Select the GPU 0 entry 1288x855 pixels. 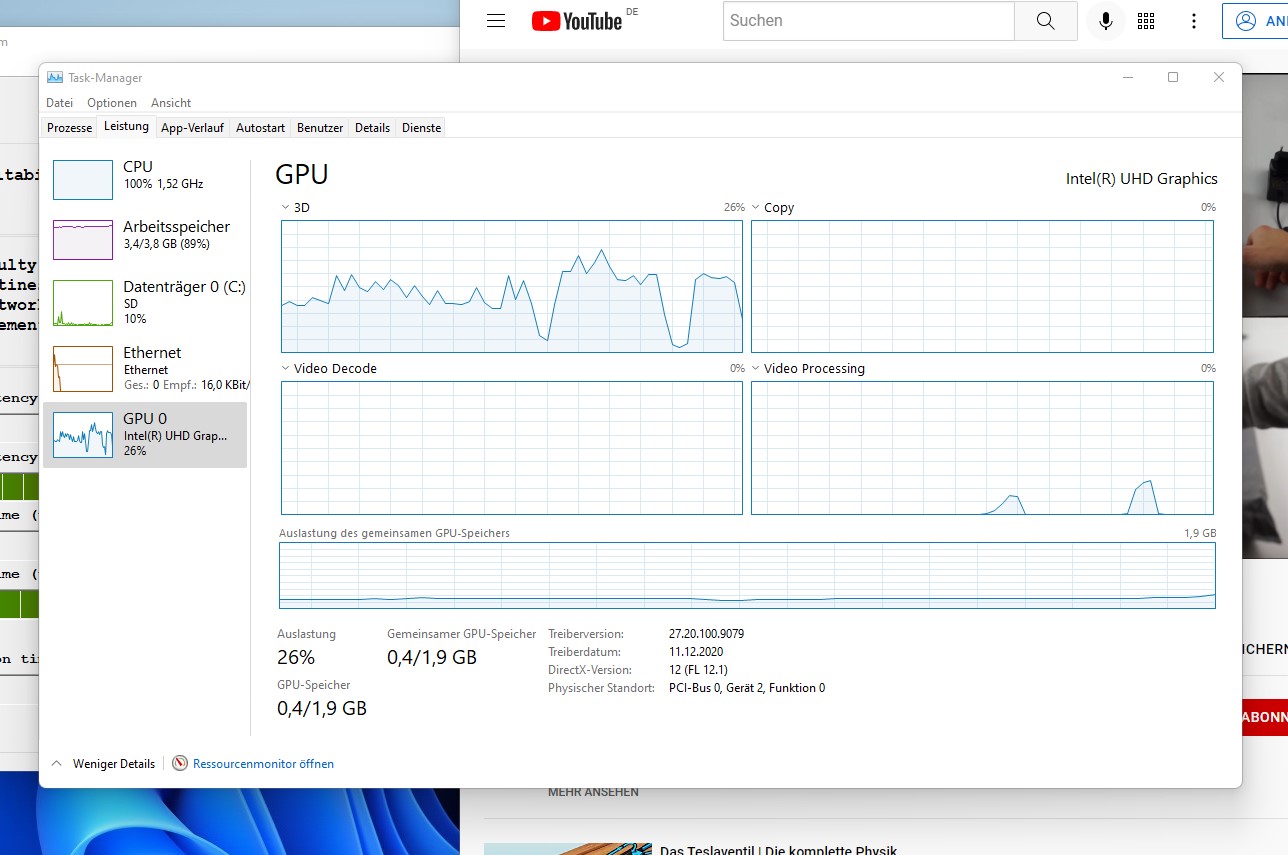tap(145, 434)
